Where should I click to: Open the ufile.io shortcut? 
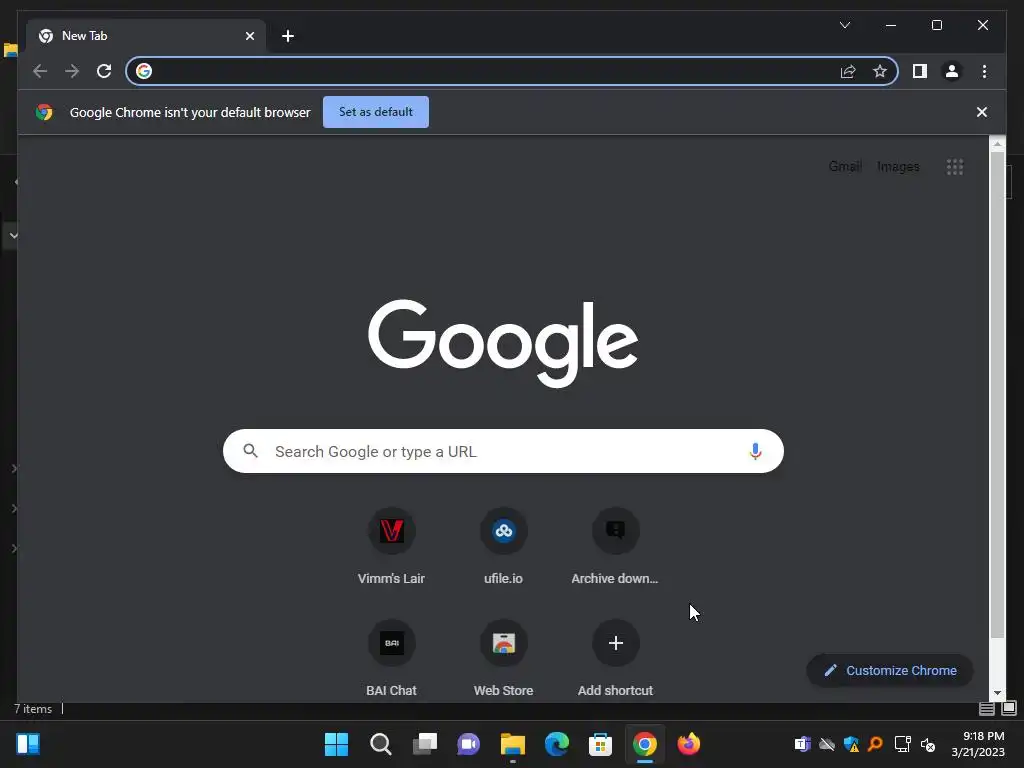point(504,546)
